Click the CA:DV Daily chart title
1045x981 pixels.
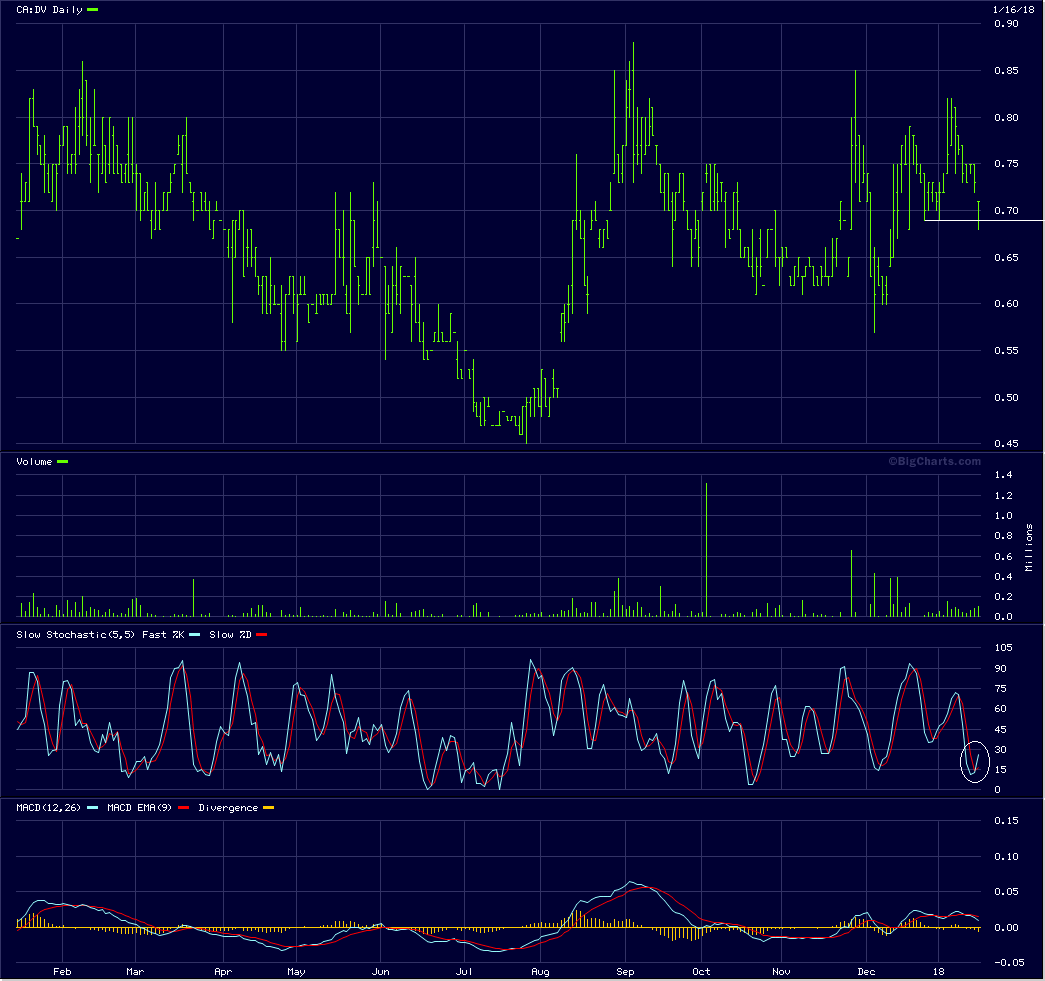tap(50, 9)
